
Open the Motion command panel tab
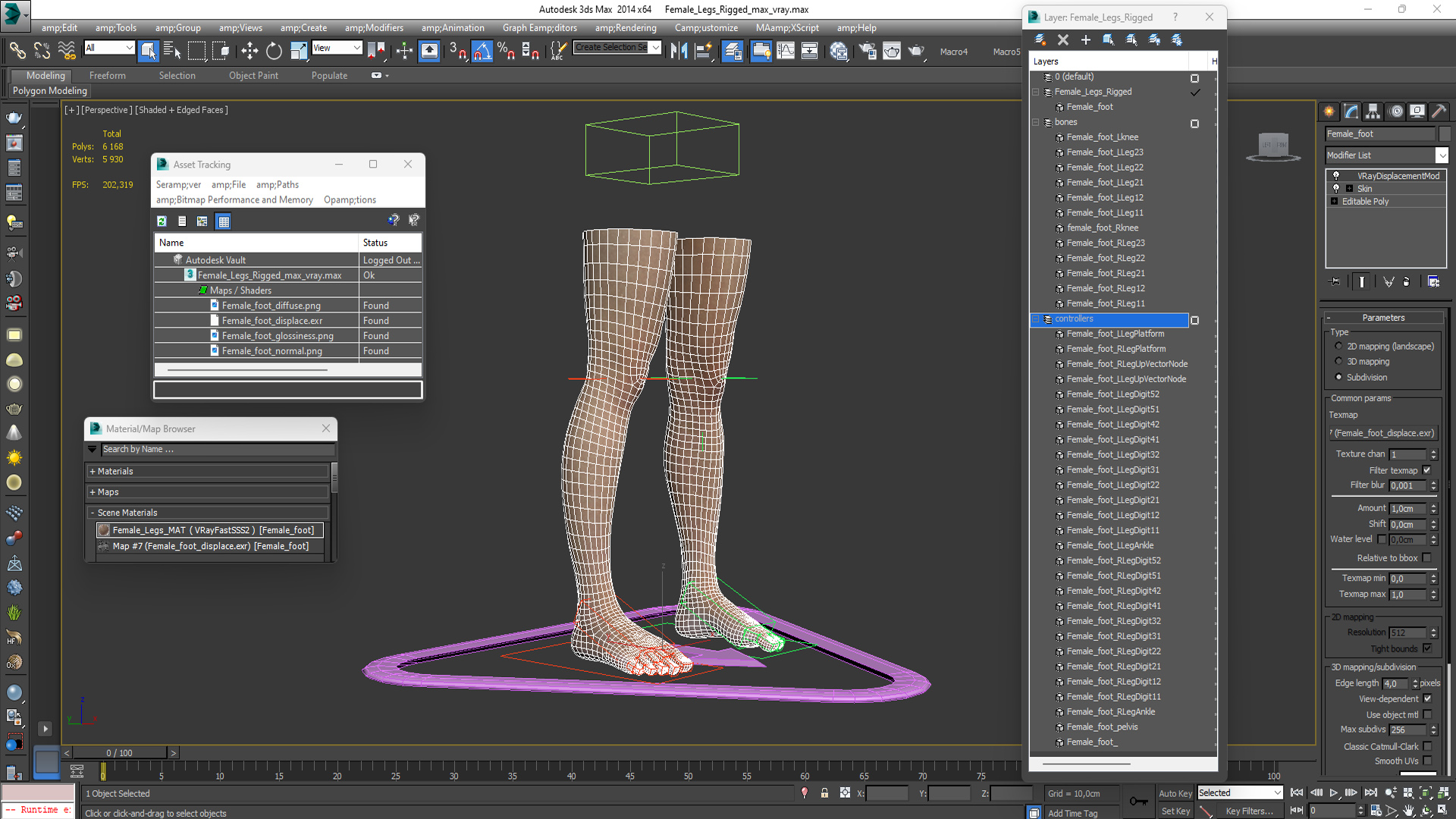coord(1395,111)
